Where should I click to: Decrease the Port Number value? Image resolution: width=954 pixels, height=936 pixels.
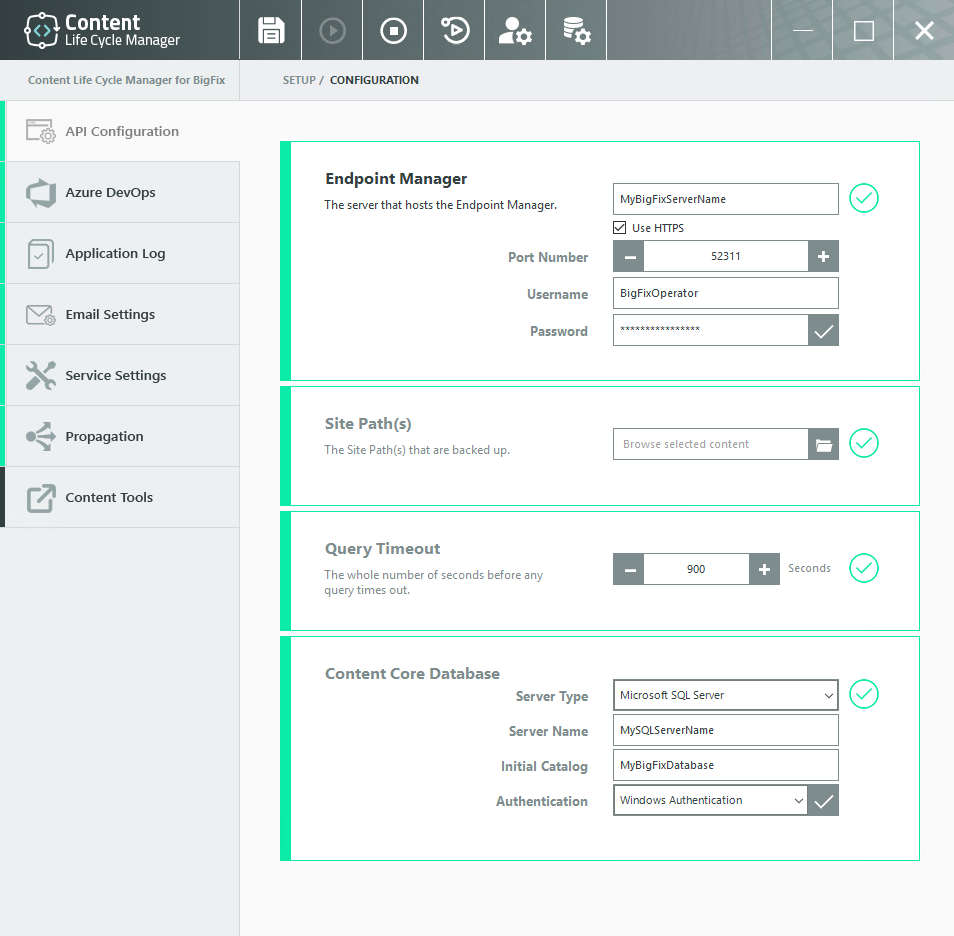coord(629,256)
